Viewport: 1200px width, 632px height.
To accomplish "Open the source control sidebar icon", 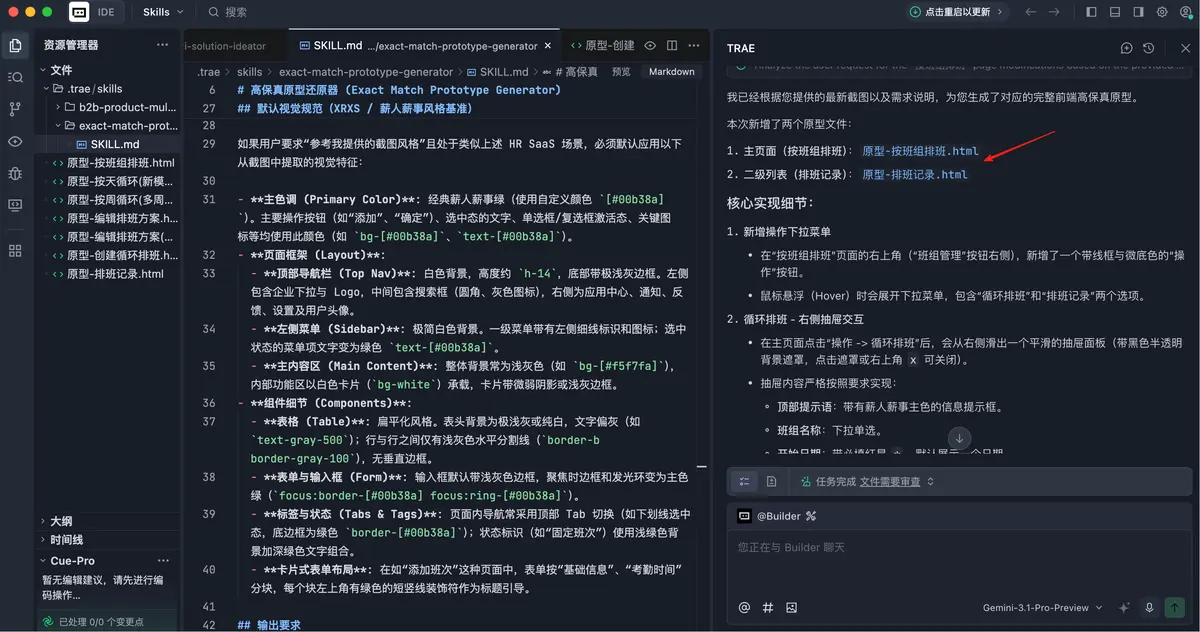I will [15, 109].
